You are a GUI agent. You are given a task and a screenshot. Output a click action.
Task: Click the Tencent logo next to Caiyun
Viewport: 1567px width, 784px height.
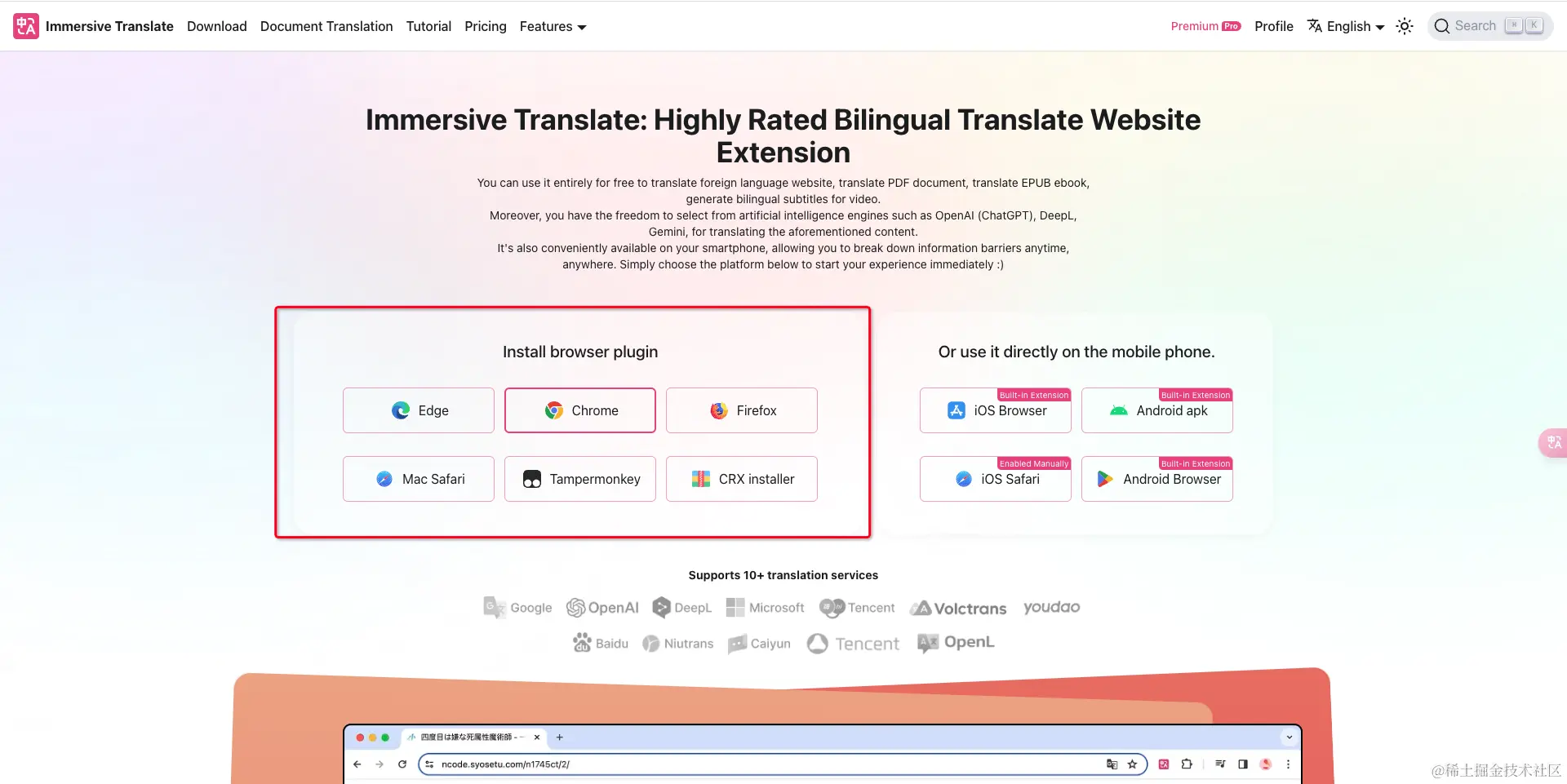pyautogui.click(x=853, y=644)
